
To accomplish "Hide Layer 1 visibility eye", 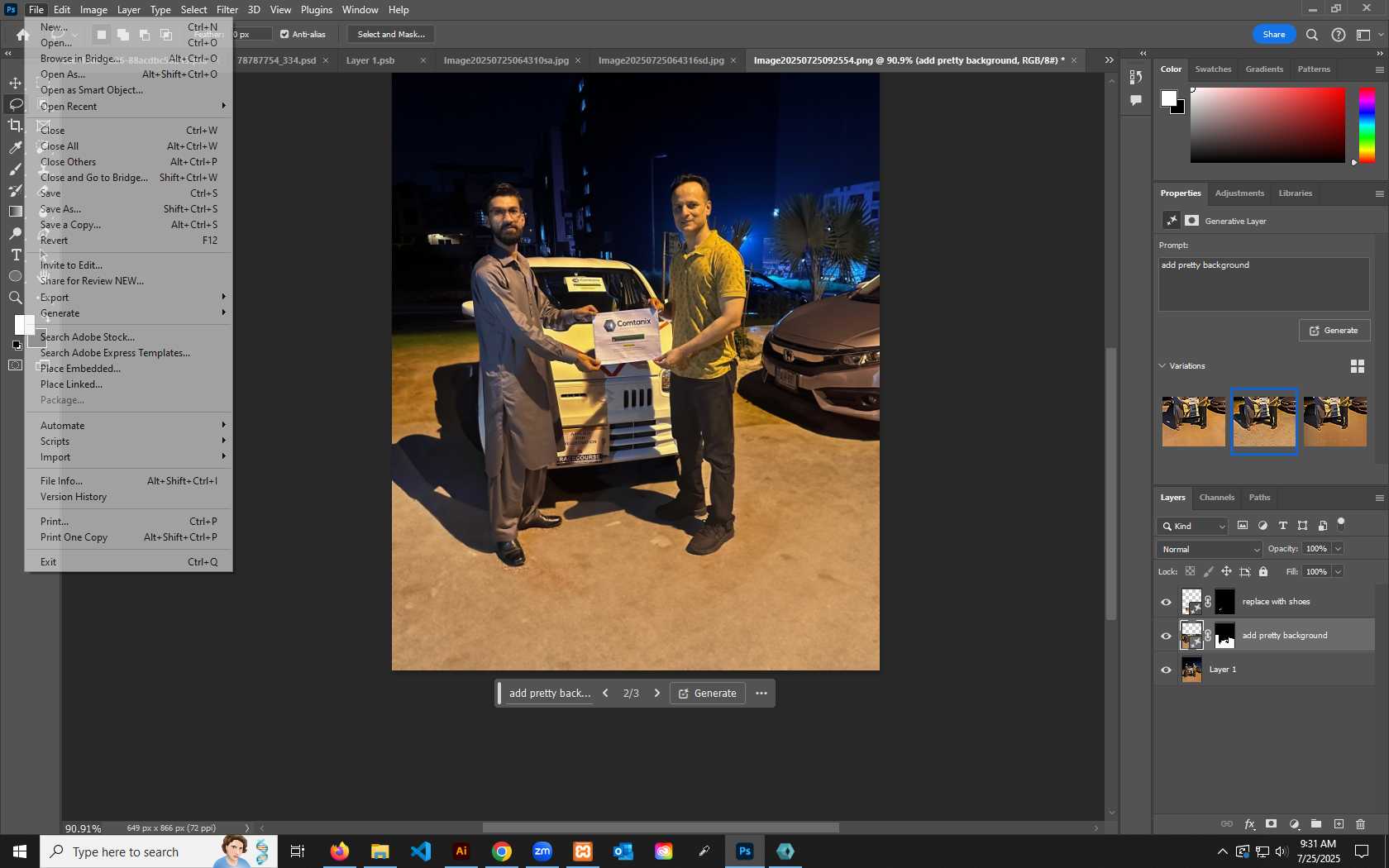I will tap(1167, 670).
